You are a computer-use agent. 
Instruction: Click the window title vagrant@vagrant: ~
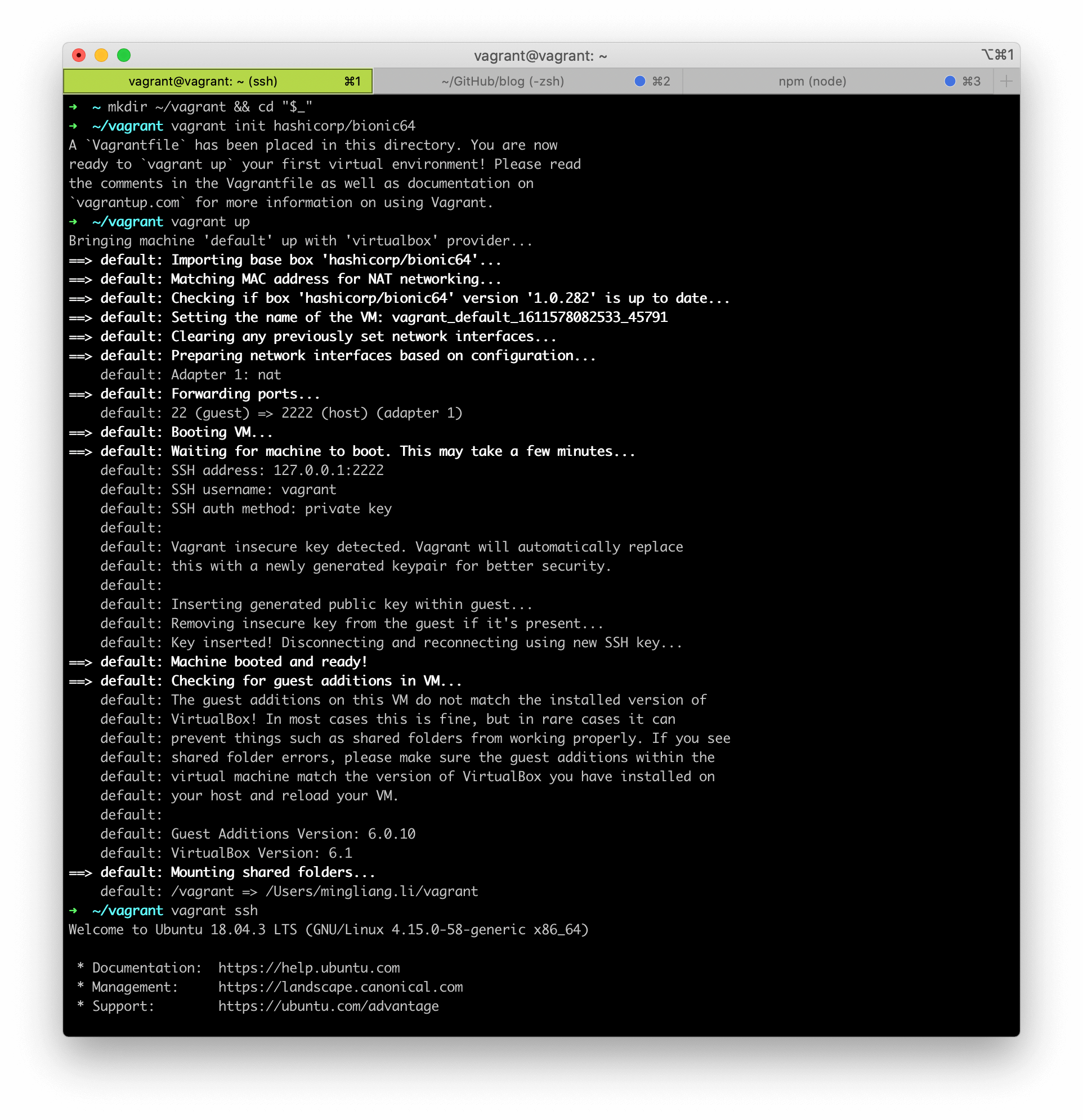click(540, 55)
